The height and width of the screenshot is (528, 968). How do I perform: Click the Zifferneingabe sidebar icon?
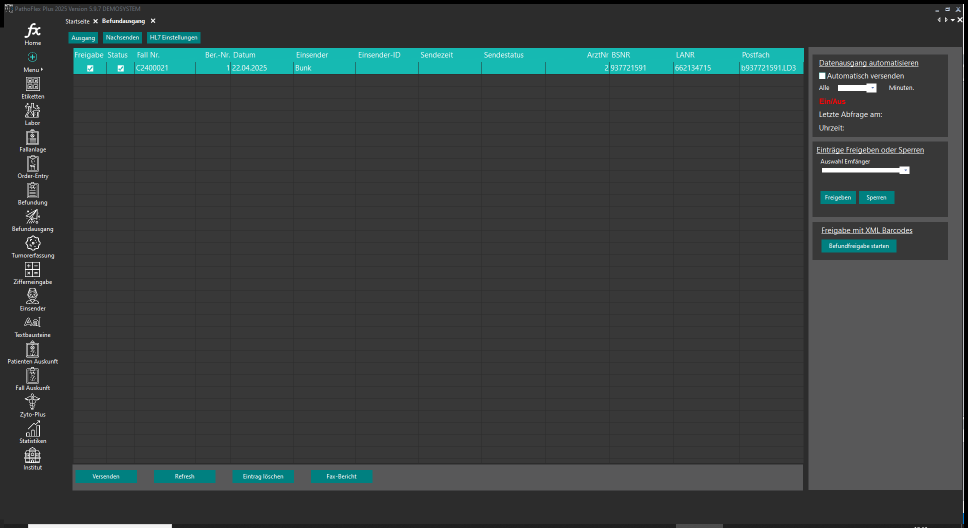33,270
